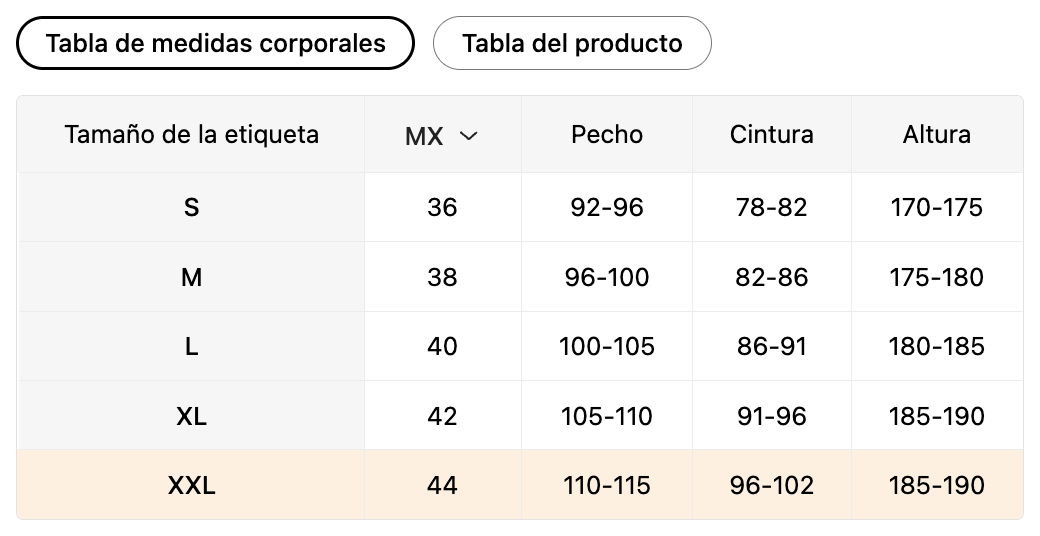The height and width of the screenshot is (536, 1040).
Task: Click the Cintura column header
Action: 771,135
